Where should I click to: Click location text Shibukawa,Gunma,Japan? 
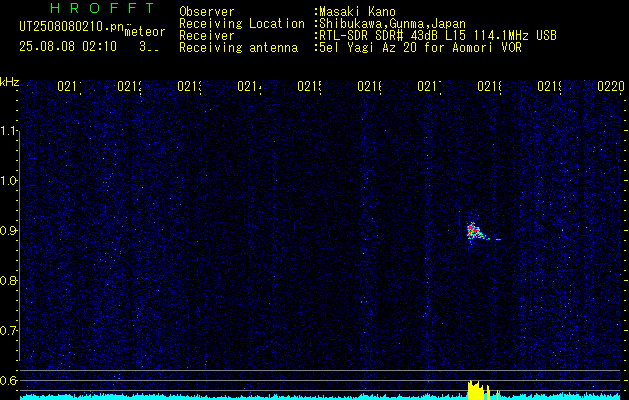click(392, 24)
